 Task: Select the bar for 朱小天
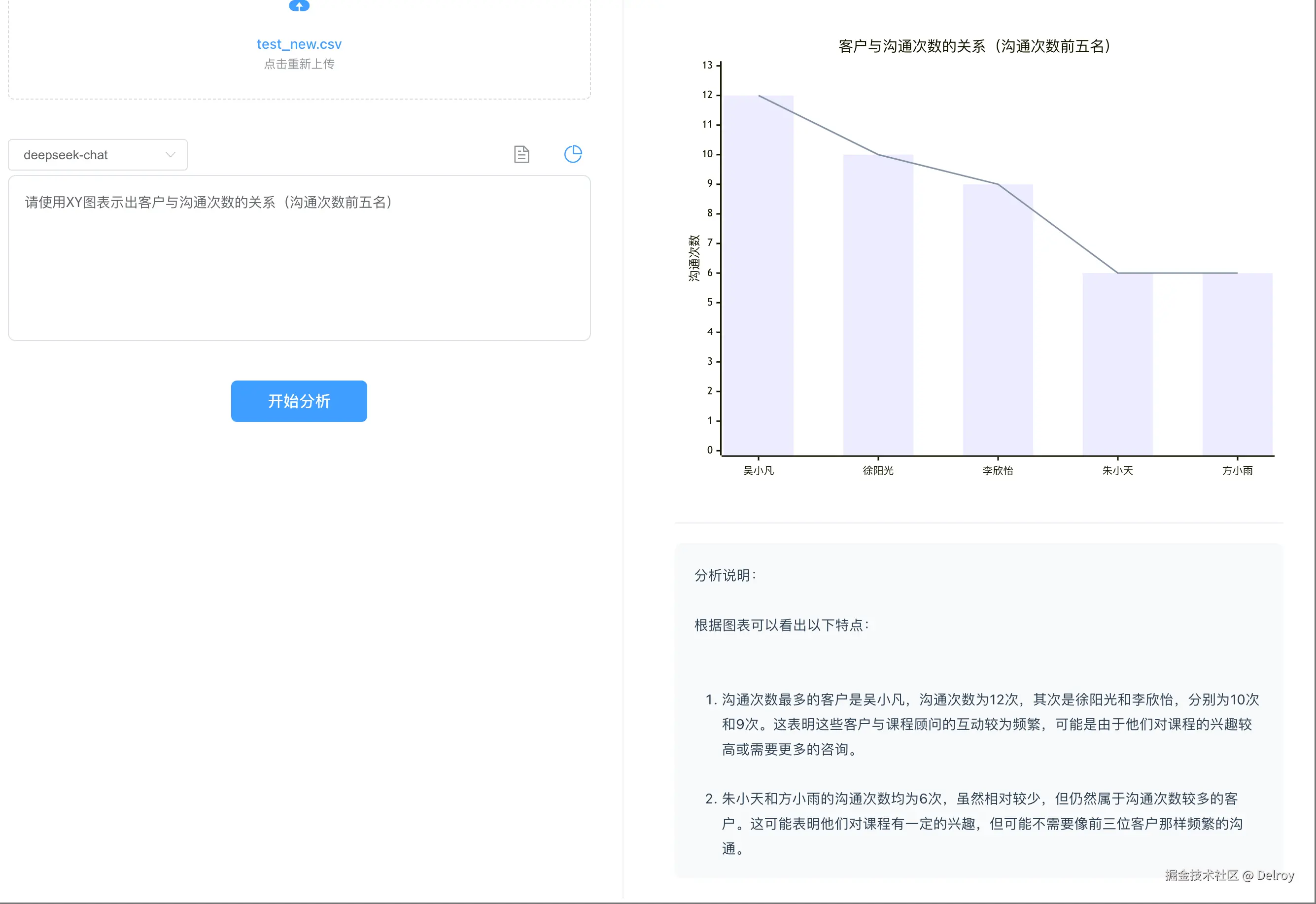[1117, 362]
